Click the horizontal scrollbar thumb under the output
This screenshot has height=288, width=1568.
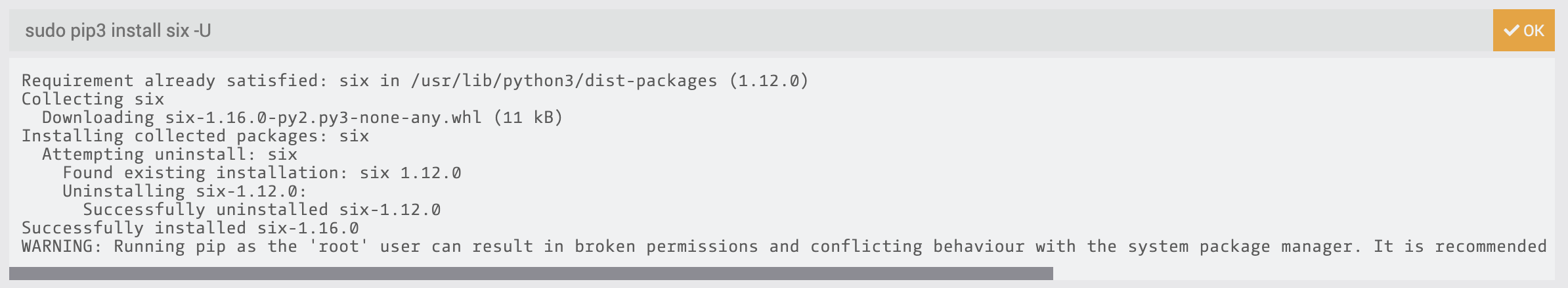pyautogui.click(x=531, y=274)
